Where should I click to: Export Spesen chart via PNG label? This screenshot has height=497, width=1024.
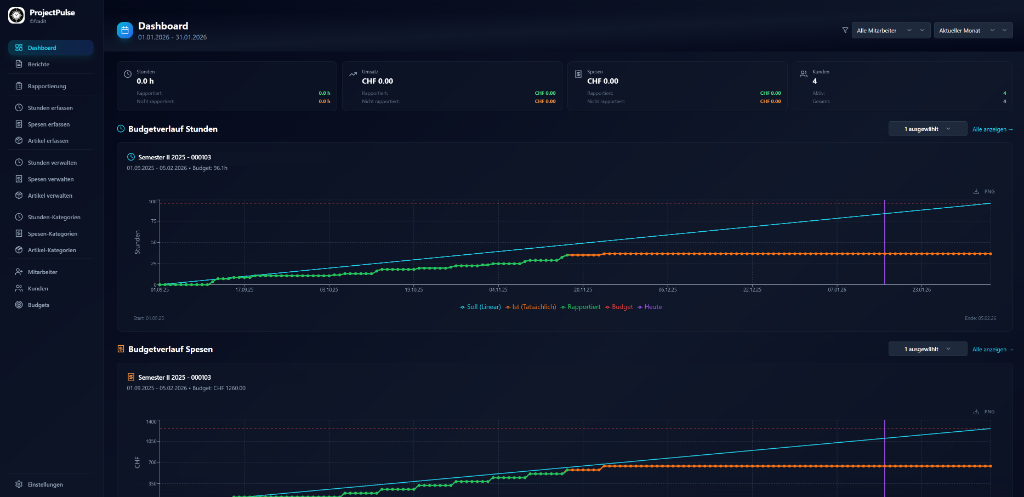coord(989,412)
